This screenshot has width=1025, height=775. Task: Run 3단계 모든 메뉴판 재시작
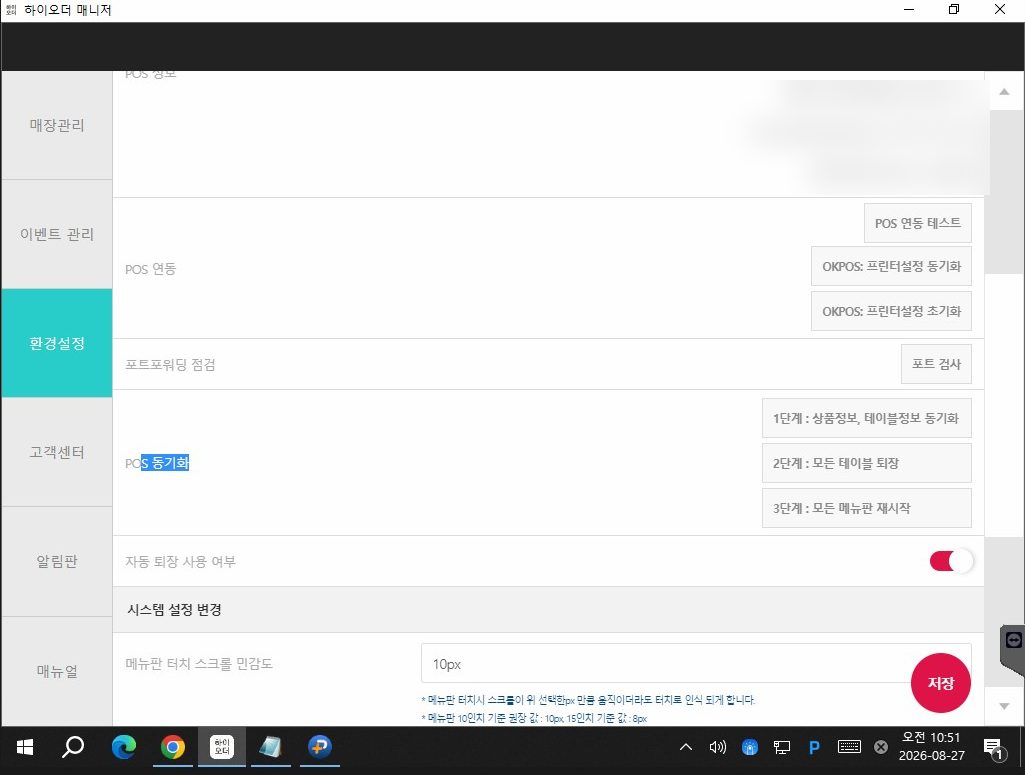click(x=867, y=508)
